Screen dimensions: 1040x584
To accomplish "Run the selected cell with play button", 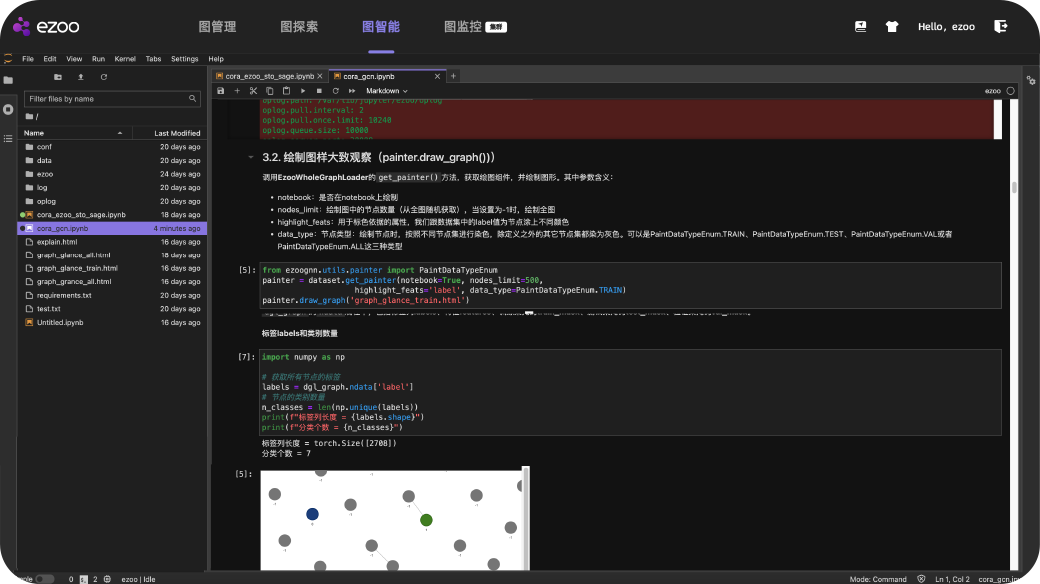I will (x=303, y=91).
